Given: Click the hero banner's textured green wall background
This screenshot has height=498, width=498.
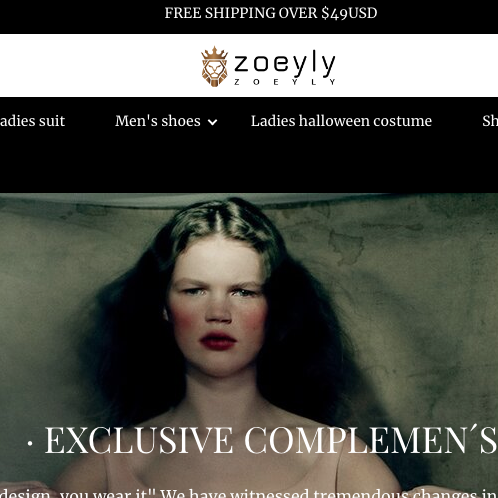Looking at the screenshot, I should click(417, 300).
